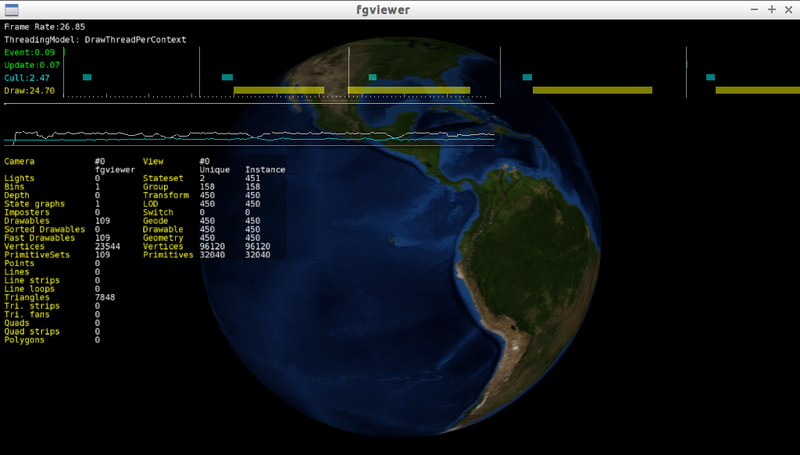
Task: Click the Primitives label
Action: pos(168,255)
